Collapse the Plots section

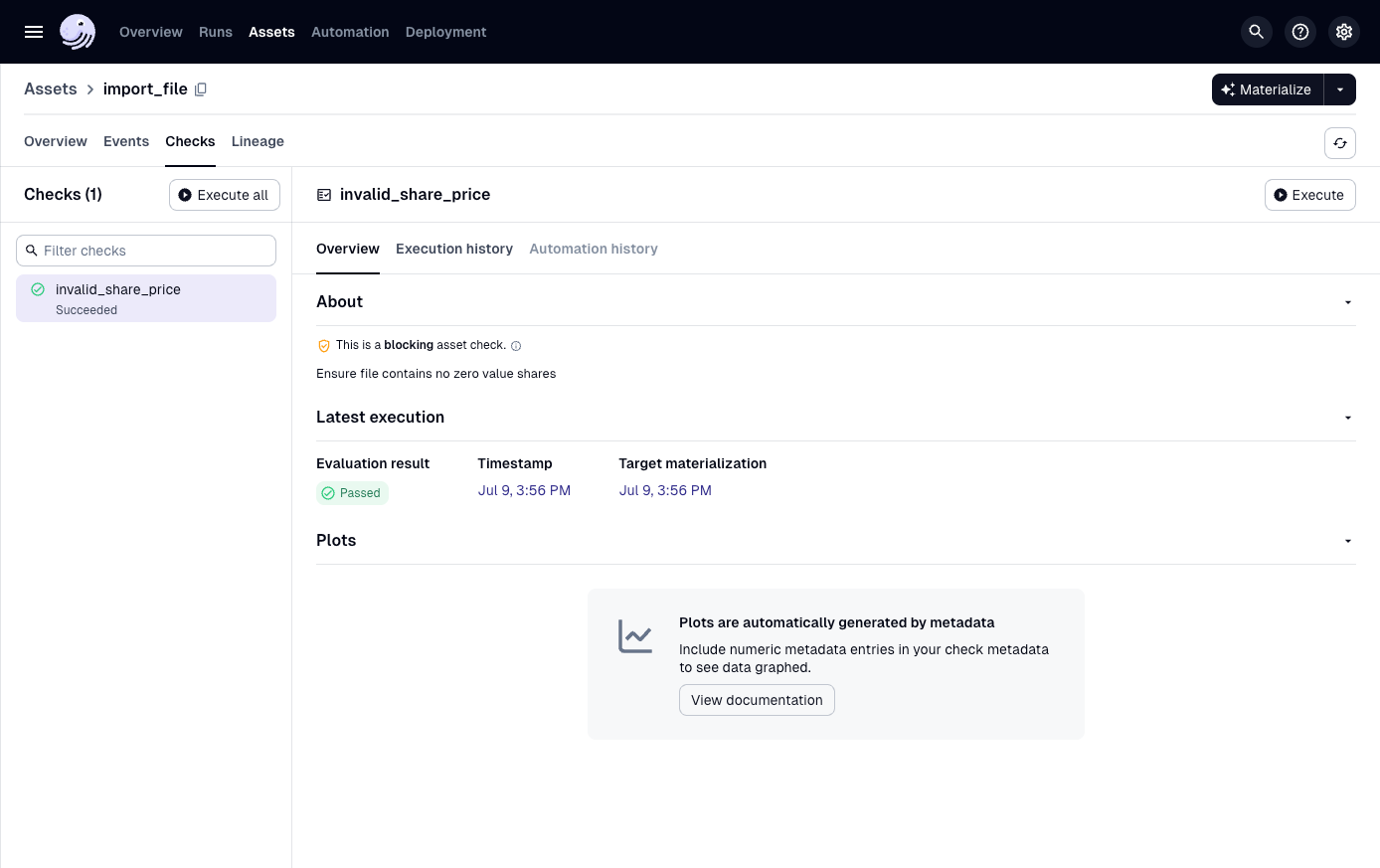pyautogui.click(x=1347, y=540)
